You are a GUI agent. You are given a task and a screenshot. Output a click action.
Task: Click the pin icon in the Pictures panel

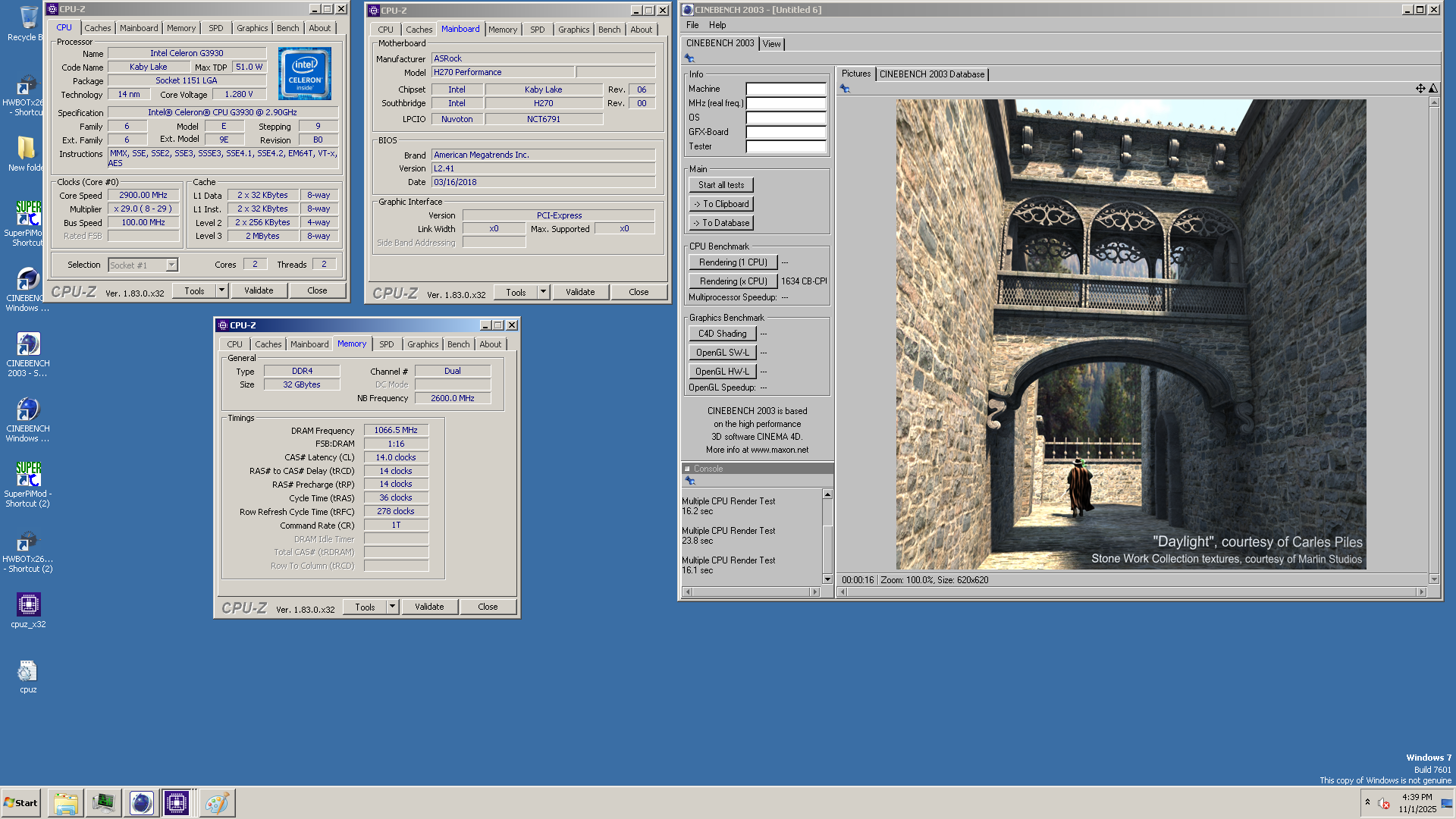(845, 89)
